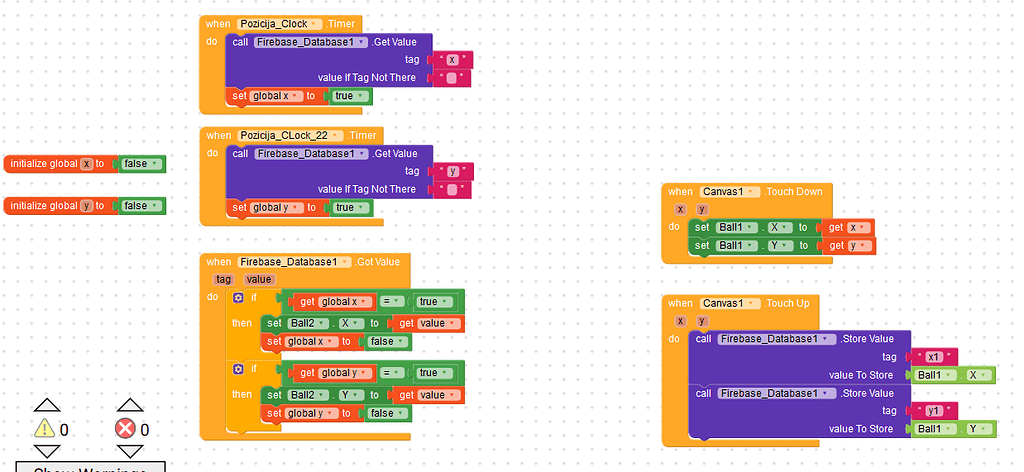Click the 'x' parameter of Canvas1 Touch Down
The width and height of the screenshot is (1024, 472).
(x=680, y=210)
